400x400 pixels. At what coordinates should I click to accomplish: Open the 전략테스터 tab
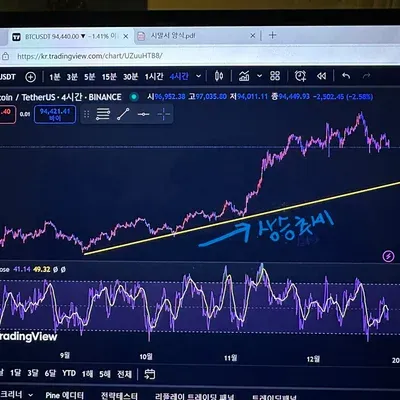tap(119, 396)
